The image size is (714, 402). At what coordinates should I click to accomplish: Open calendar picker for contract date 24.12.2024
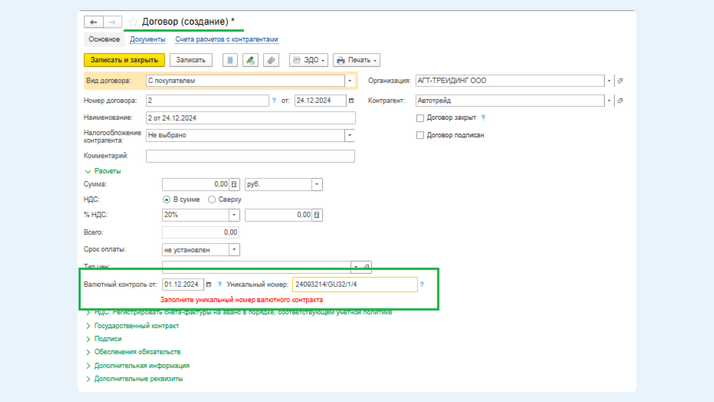[351, 101]
